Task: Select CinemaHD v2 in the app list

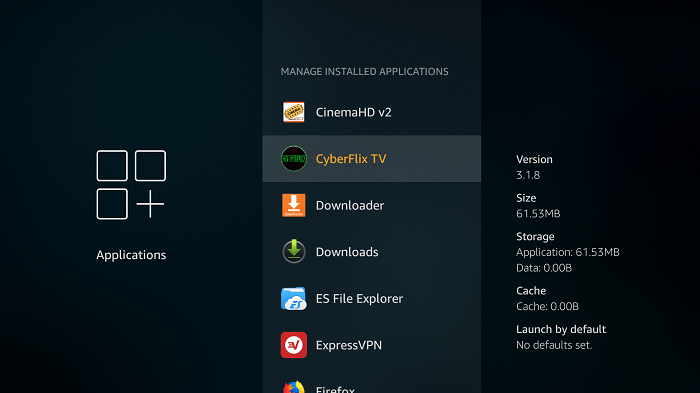Action: 371,112
